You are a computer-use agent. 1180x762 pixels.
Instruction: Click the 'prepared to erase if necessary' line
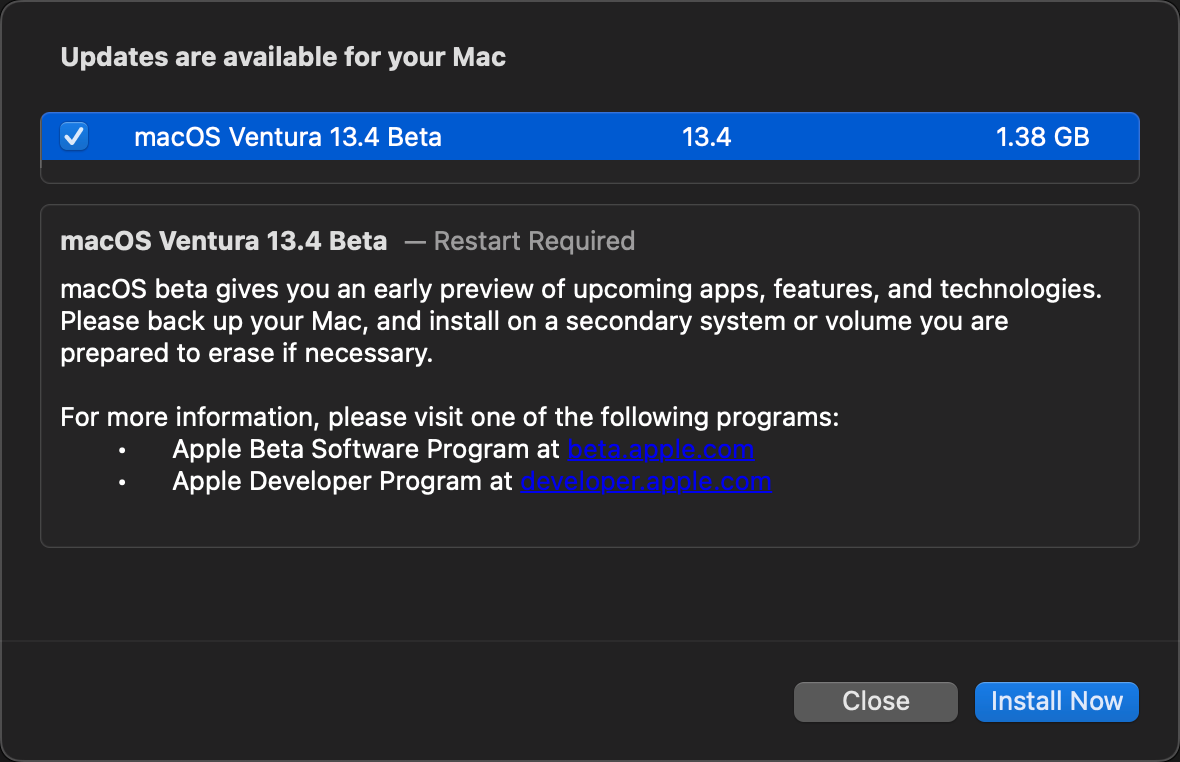coord(246,354)
